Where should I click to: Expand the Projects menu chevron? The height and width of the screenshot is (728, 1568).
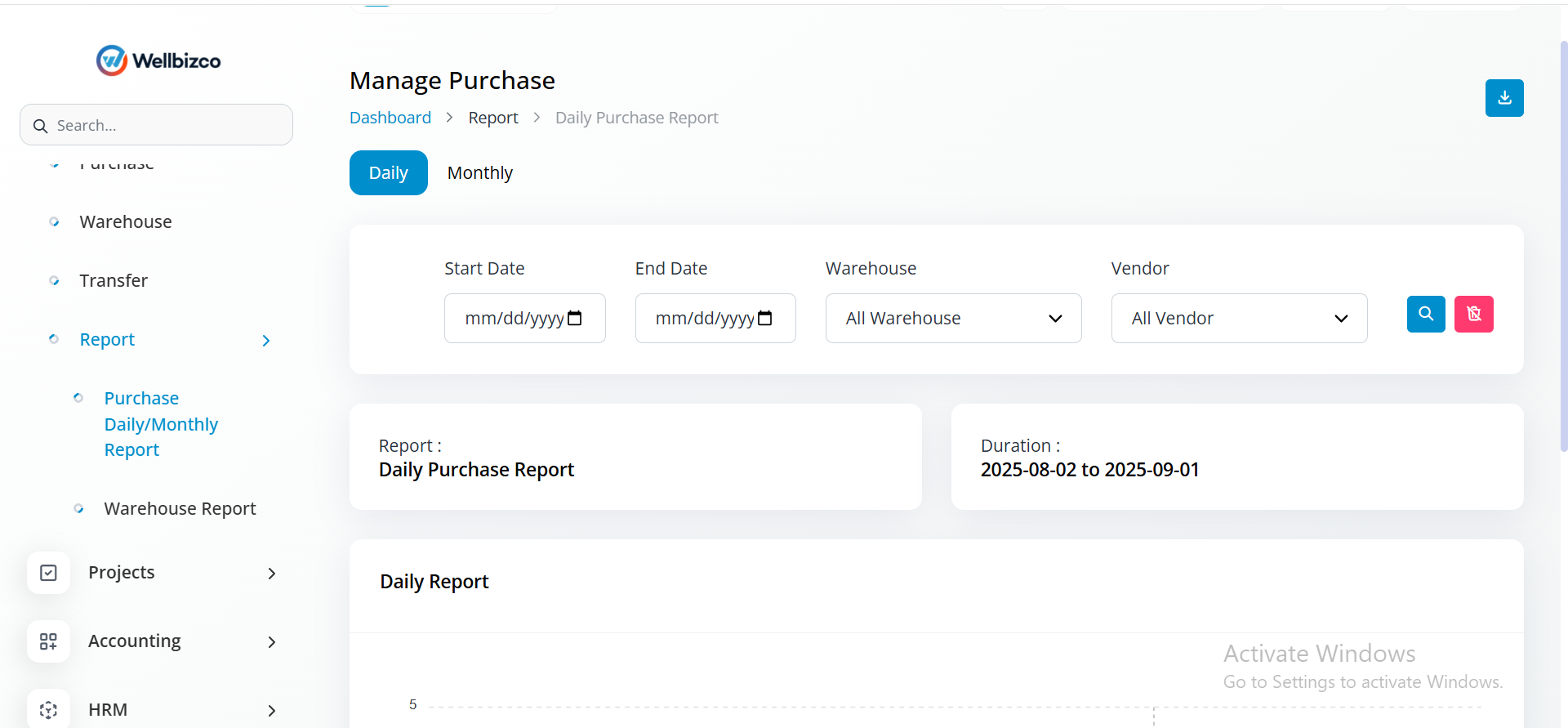pyautogui.click(x=272, y=574)
